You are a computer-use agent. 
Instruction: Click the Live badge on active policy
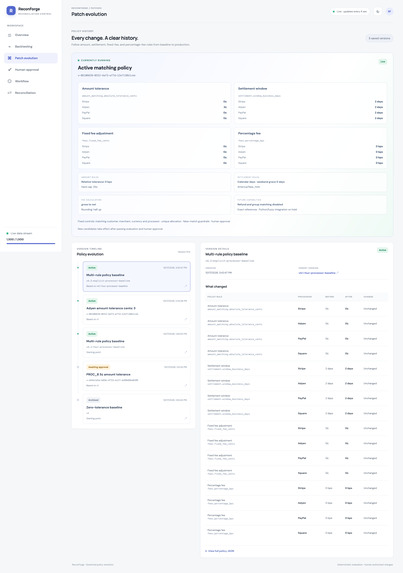click(x=383, y=61)
